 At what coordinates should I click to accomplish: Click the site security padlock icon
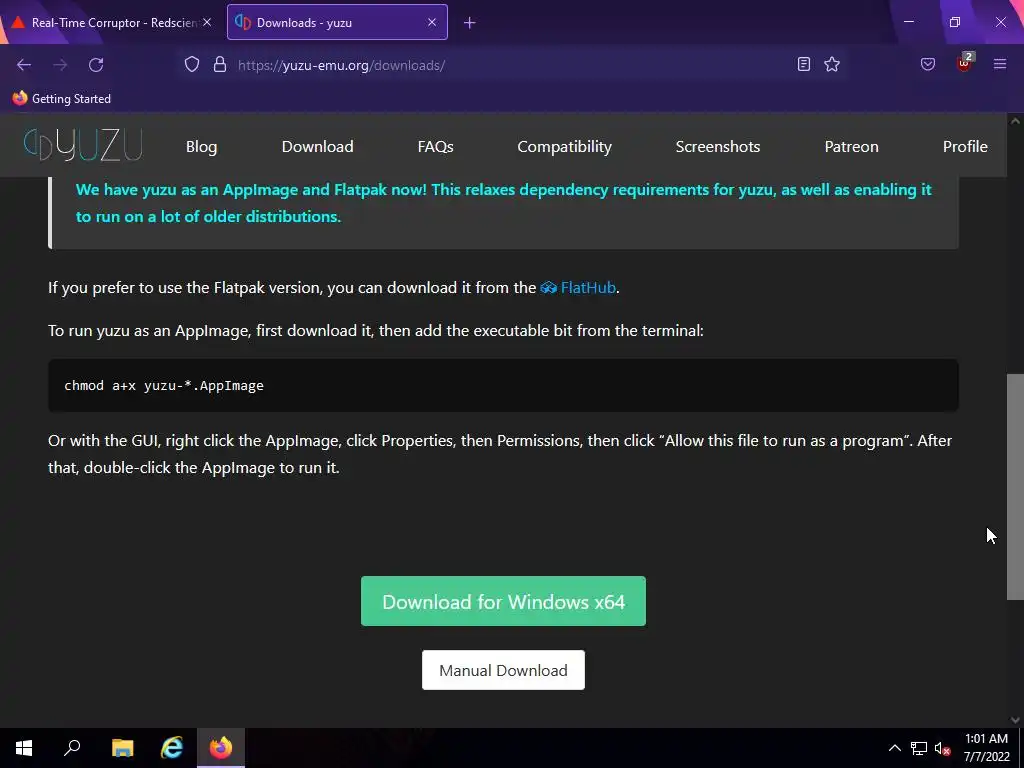pyautogui.click(x=220, y=65)
